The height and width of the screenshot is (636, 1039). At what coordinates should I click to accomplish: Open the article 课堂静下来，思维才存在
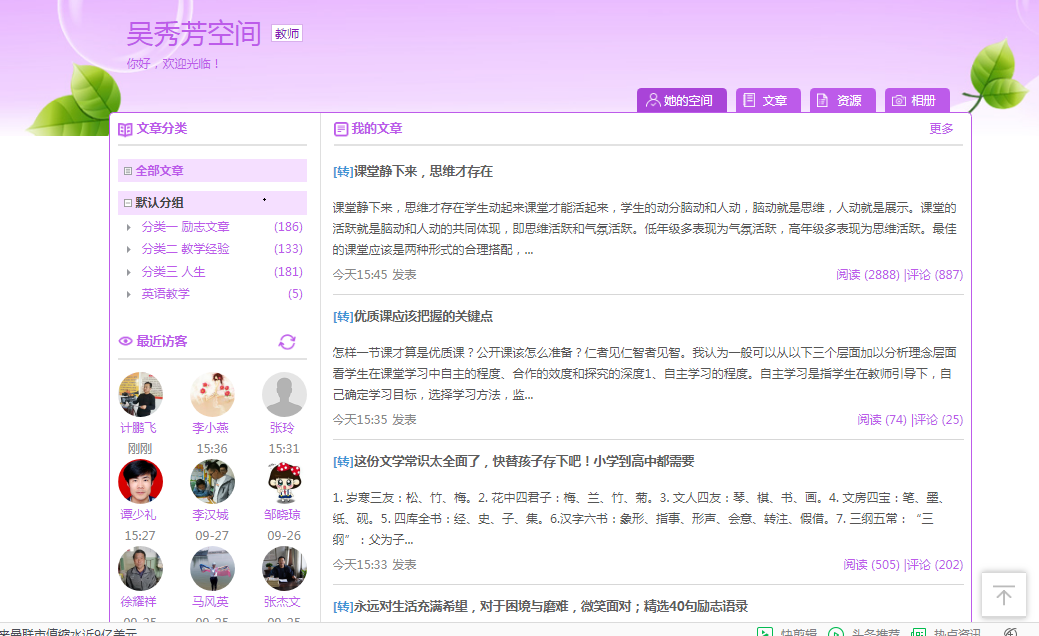coord(428,171)
